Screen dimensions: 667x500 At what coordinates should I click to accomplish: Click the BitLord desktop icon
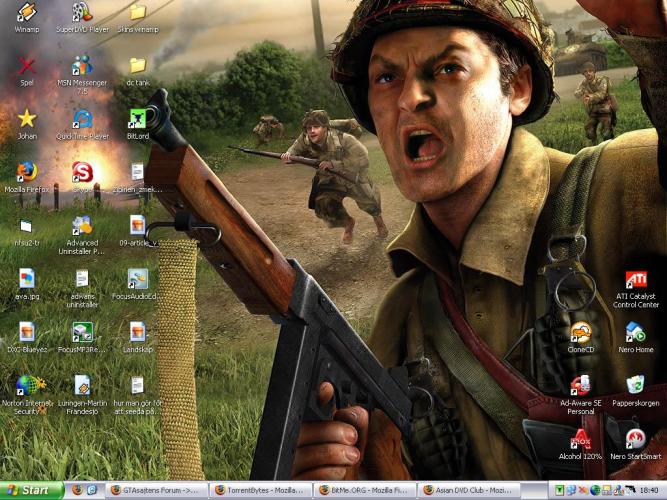(137, 119)
